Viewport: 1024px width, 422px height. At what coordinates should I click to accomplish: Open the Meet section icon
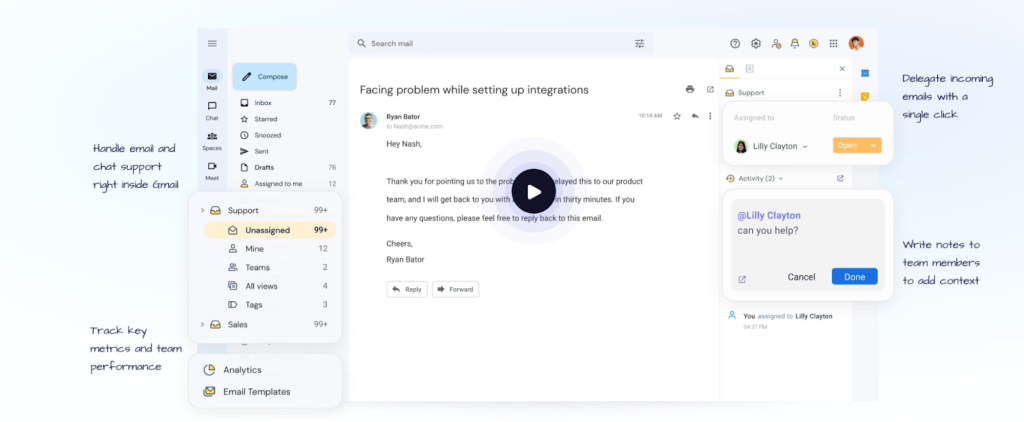coord(212,166)
